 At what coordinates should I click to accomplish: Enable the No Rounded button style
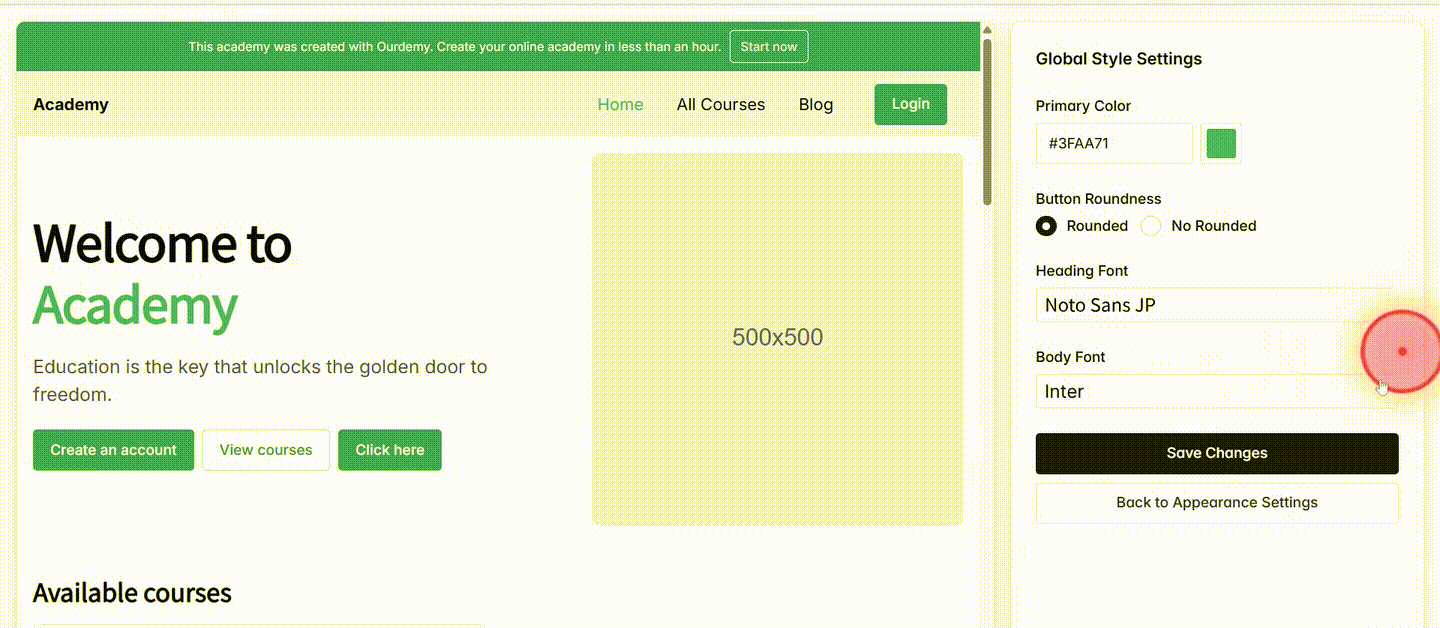click(1150, 226)
